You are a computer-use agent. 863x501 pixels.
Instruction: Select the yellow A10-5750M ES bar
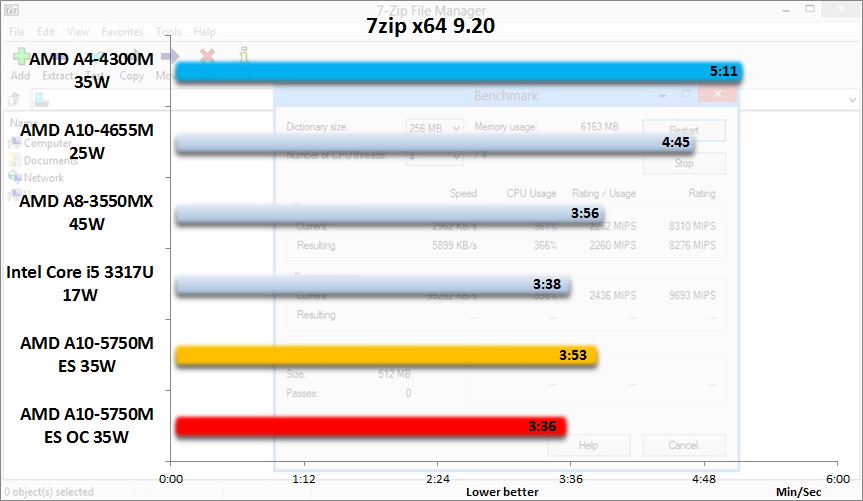coord(386,356)
